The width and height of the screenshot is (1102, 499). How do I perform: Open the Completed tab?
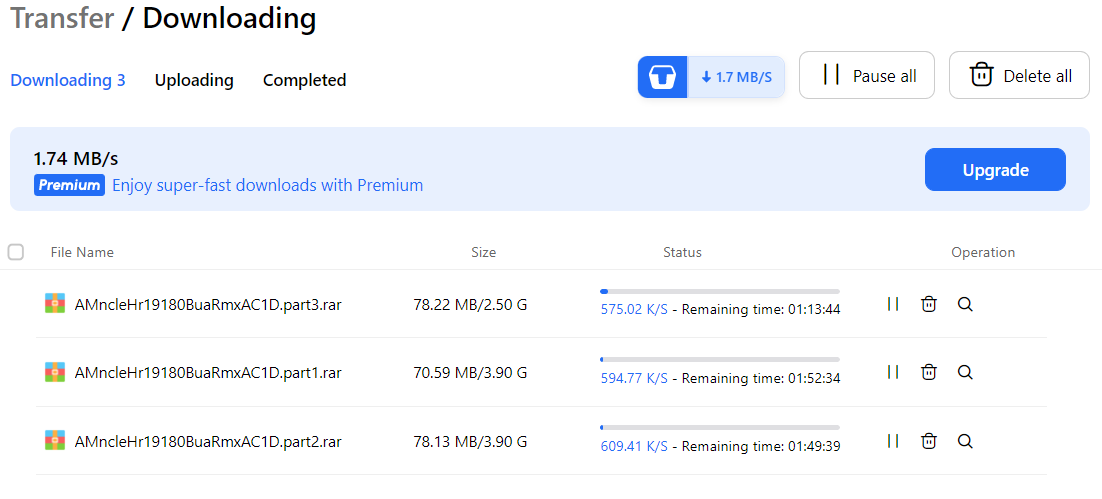click(304, 80)
